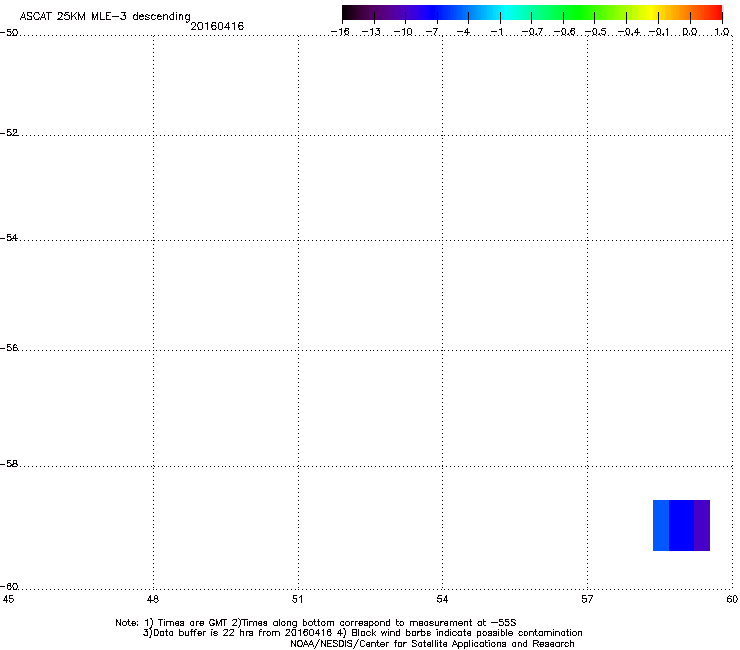Click the color bar gradient legend
The height and width of the screenshot is (650, 740).
(532, 12)
